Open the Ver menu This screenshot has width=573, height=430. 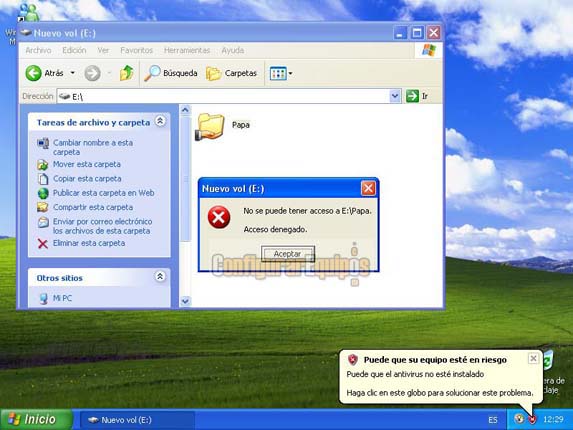tap(103, 50)
